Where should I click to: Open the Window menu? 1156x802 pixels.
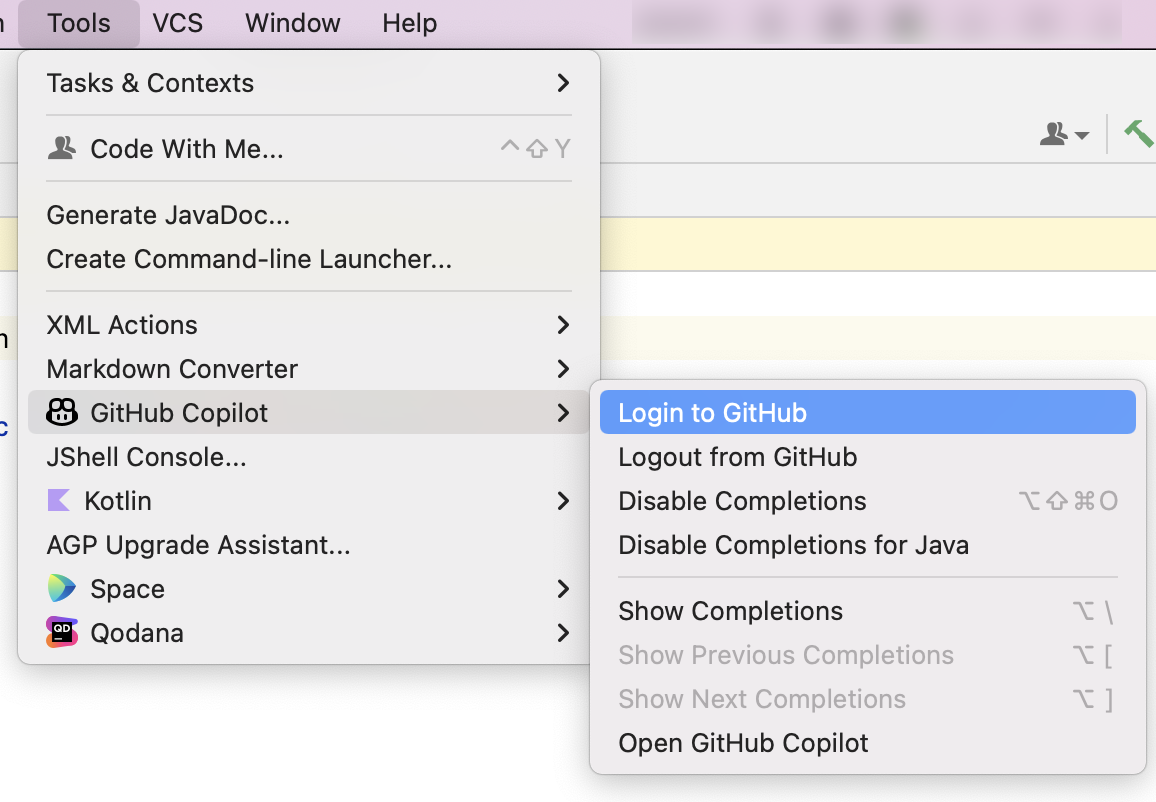pyautogui.click(x=291, y=23)
